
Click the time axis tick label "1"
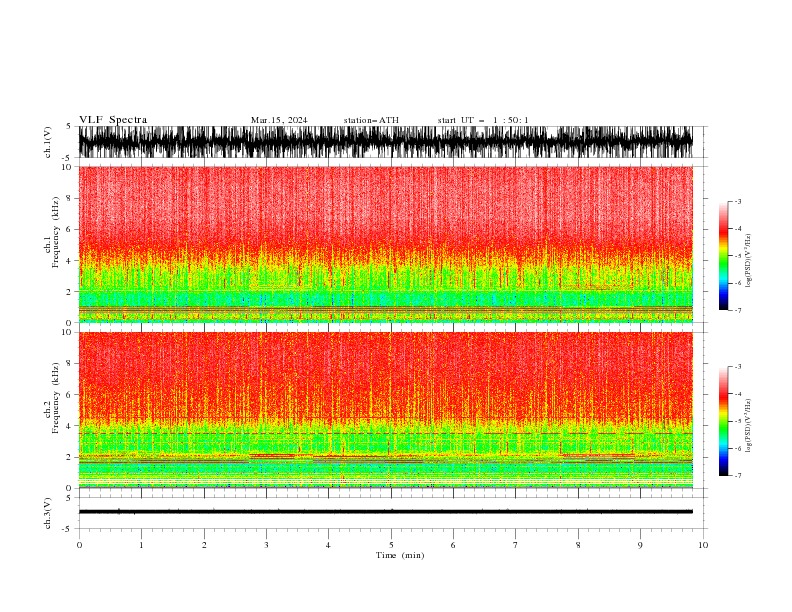(x=141, y=545)
